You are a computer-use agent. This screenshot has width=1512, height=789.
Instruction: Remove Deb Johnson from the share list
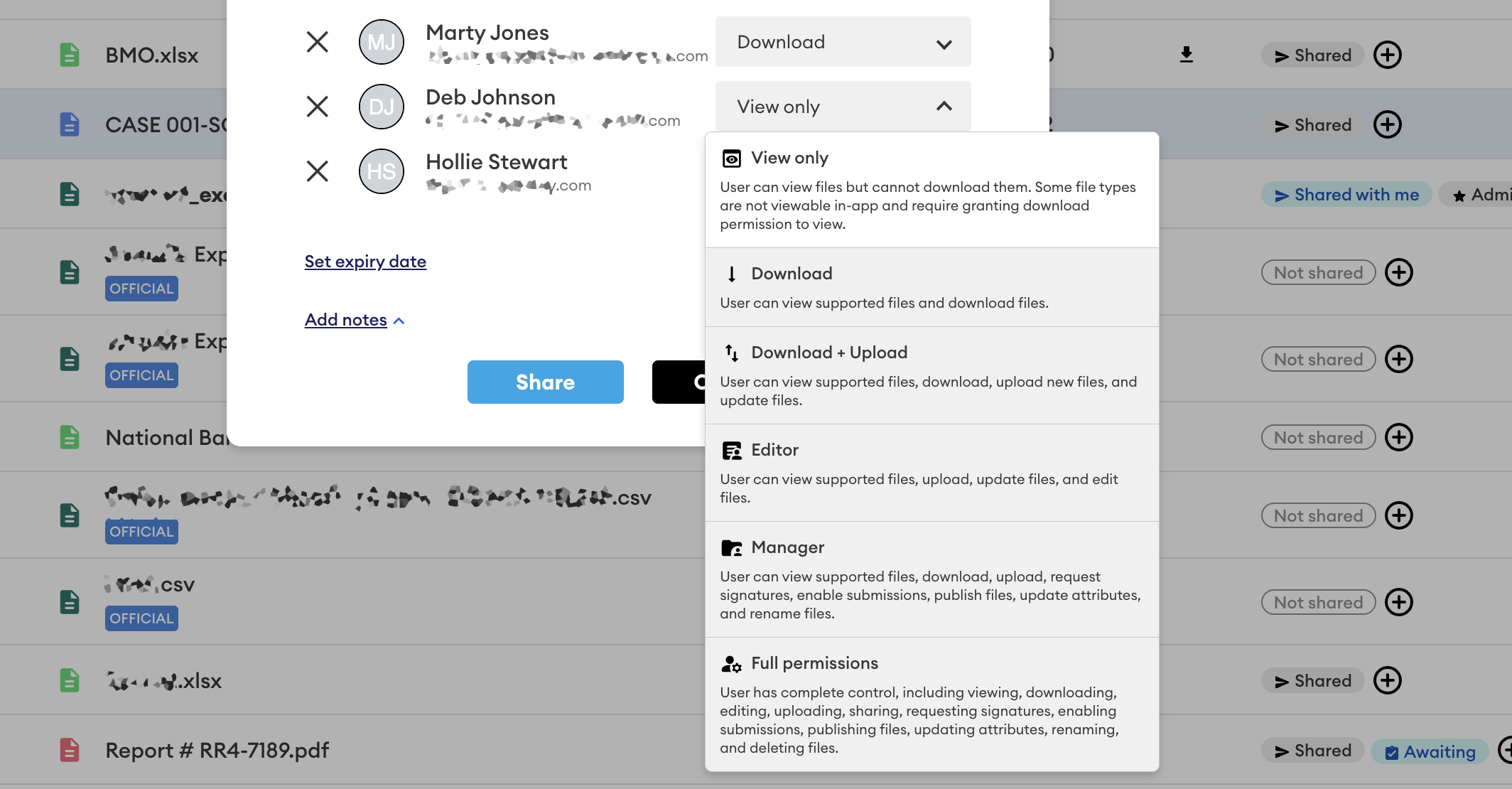[317, 107]
